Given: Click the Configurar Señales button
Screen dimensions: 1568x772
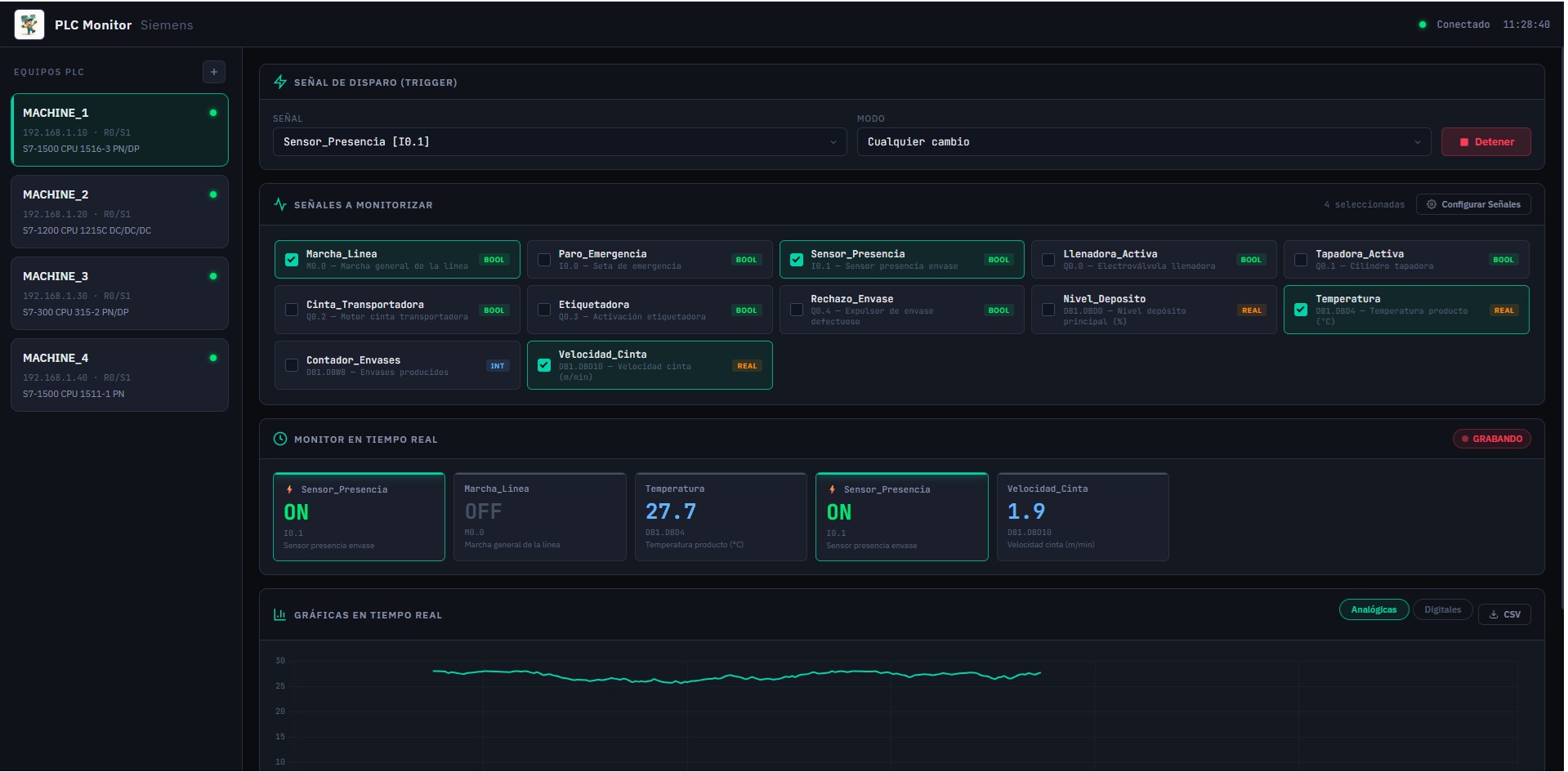Looking at the screenshot, I should 1473,204.
